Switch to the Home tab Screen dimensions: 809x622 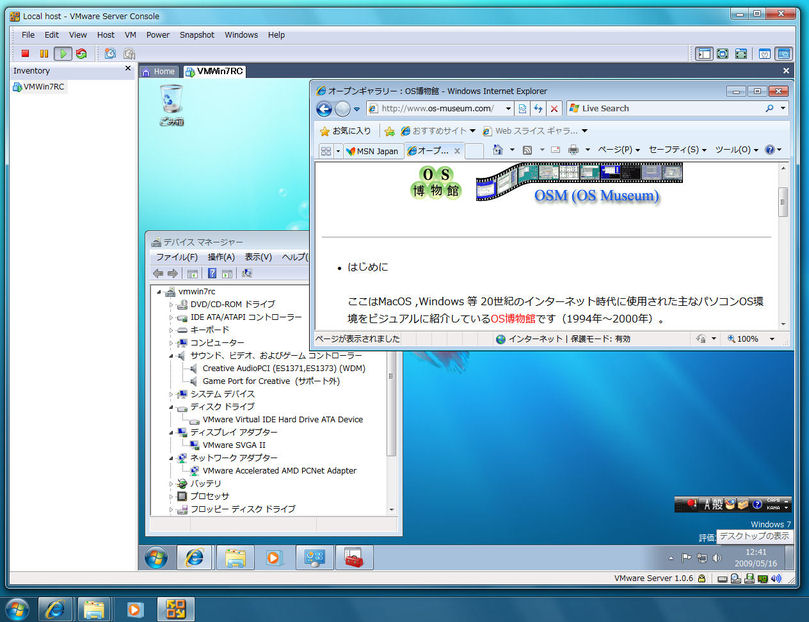tap(159, 72)
